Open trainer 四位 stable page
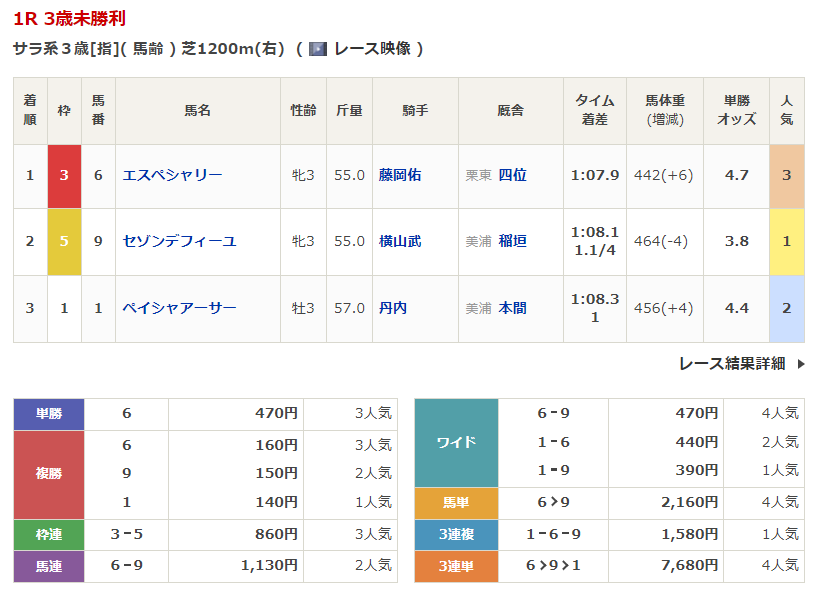This screenshot has width=822, height=593. [x=512, y=175]
